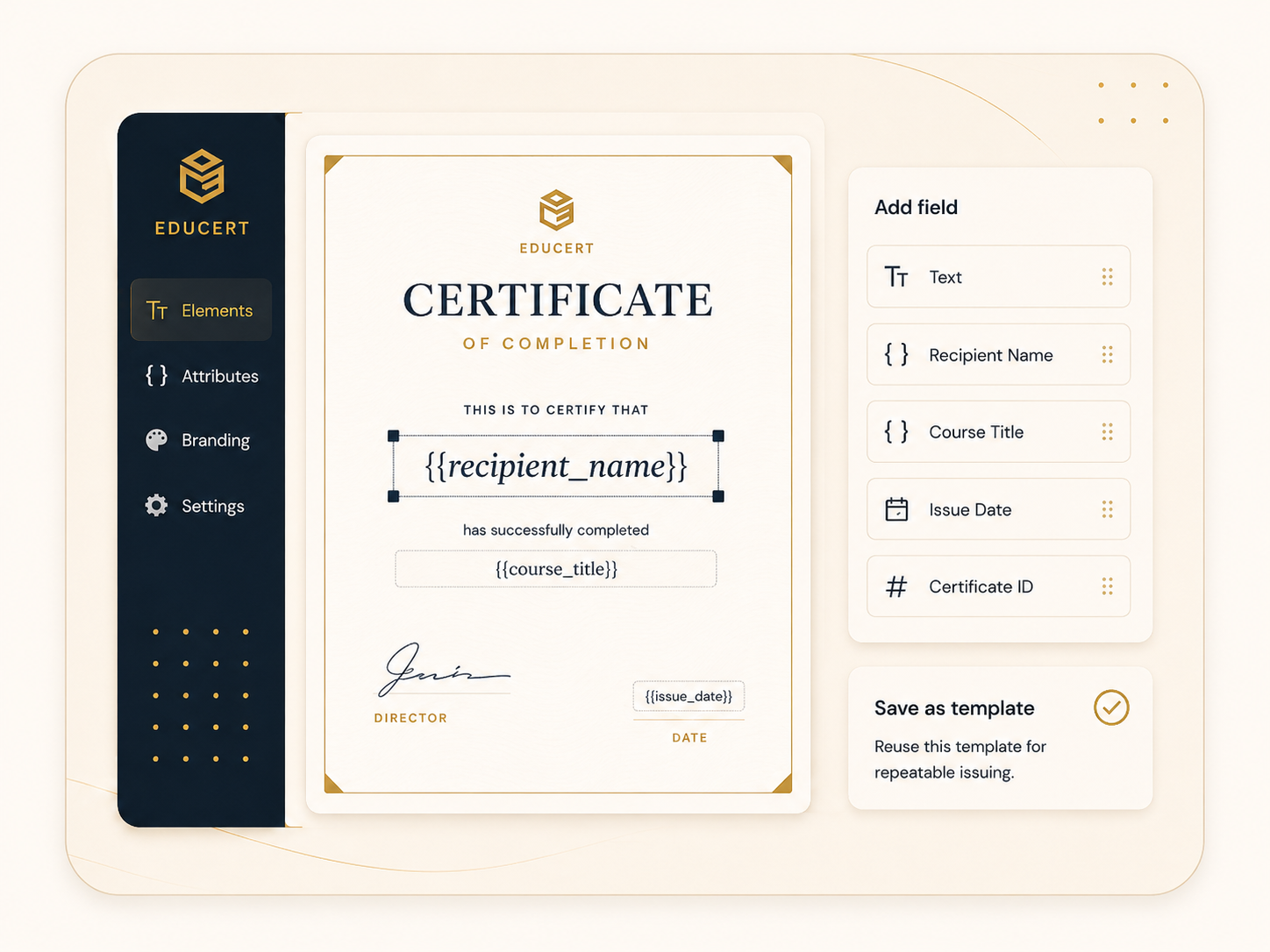
Task: Click the Course Title row drag handle
Action: pos(1107,431)
